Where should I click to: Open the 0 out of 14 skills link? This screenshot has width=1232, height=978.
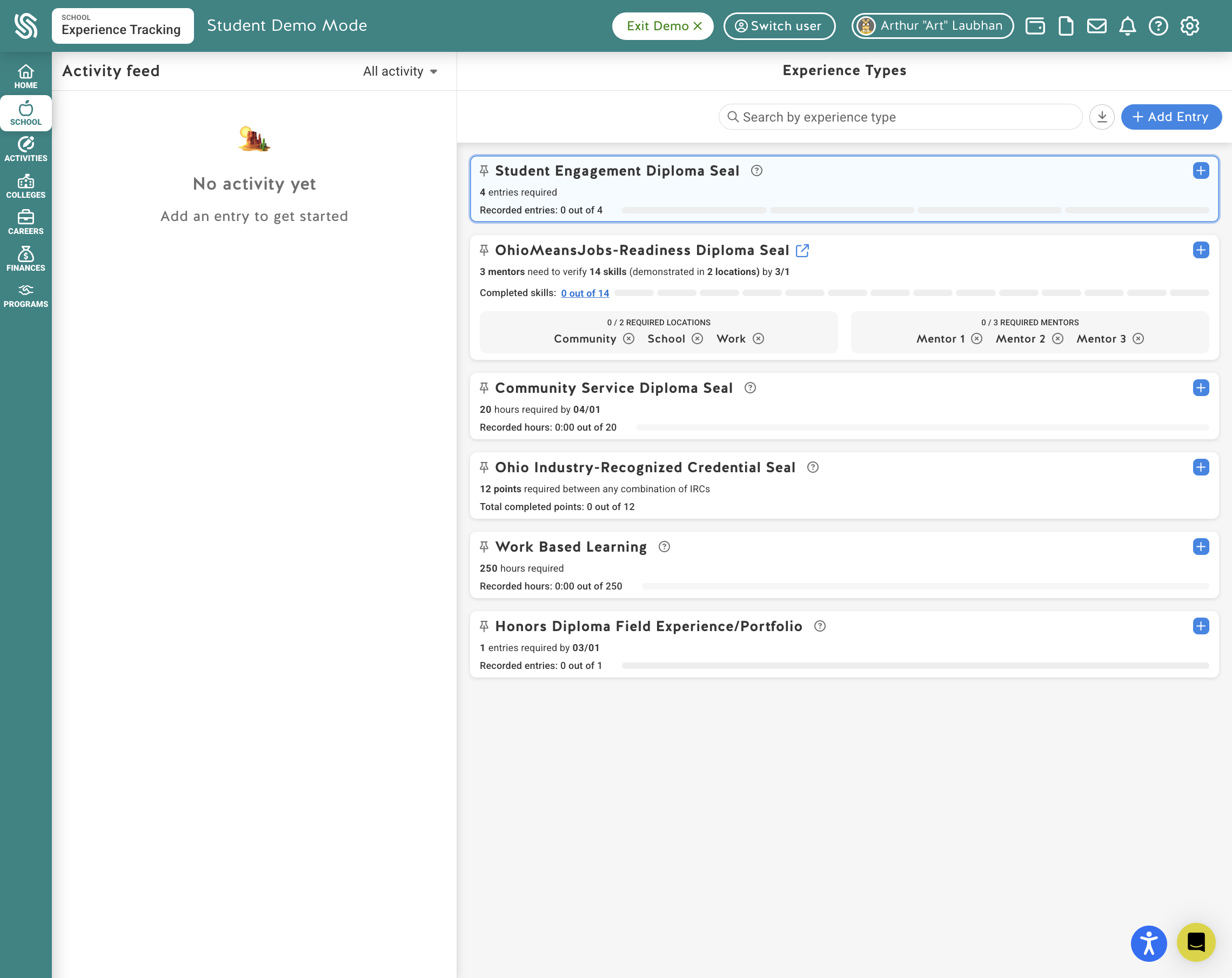585,293
